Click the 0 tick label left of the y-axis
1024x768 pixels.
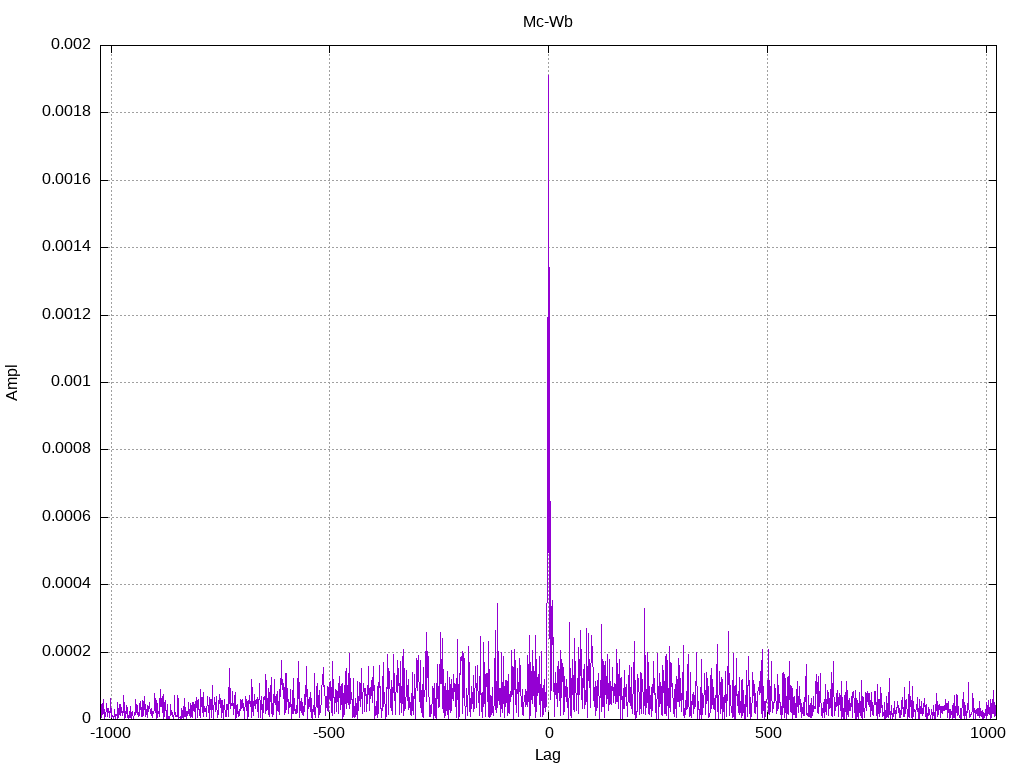(x=86, y=718)
